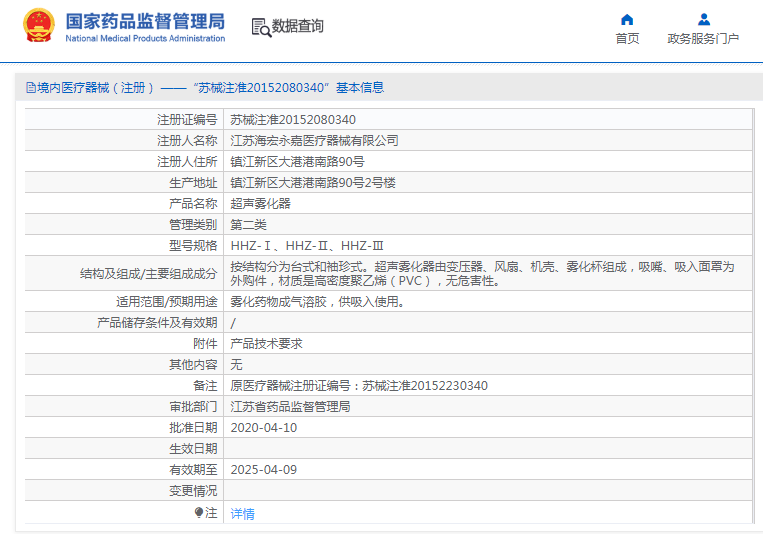Click the 生产地址 row label
This screenshot has height=534, width=763.
coord(193,183)
